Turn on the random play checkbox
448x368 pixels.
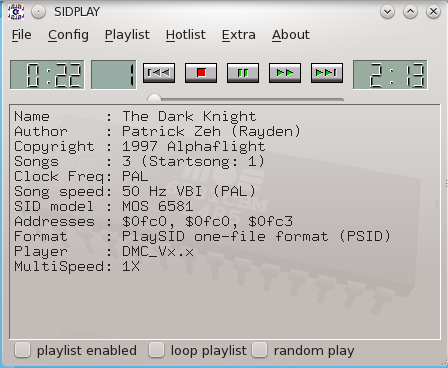[x=260, y=350]
